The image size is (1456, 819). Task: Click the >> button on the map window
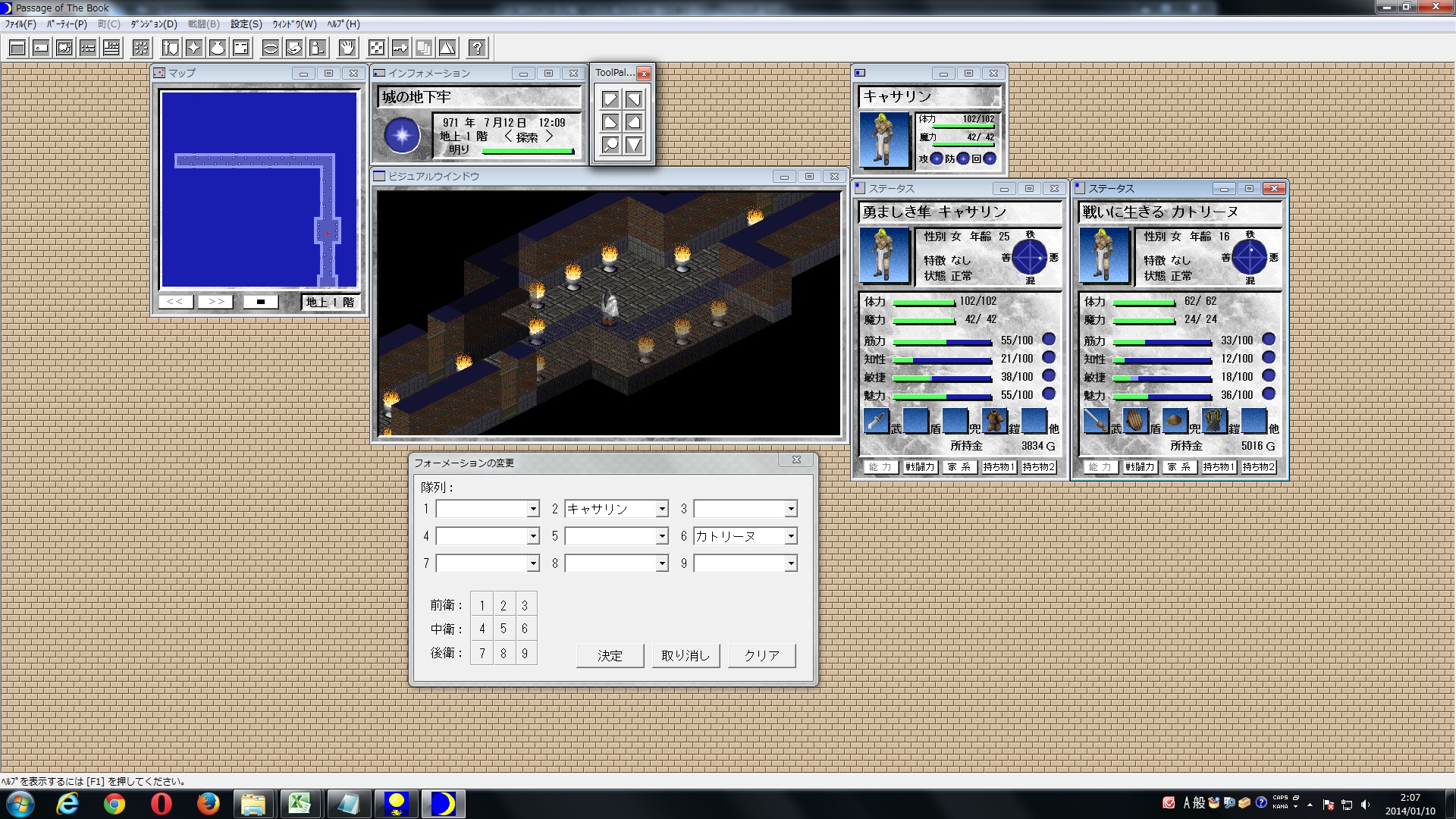(215, 301)
